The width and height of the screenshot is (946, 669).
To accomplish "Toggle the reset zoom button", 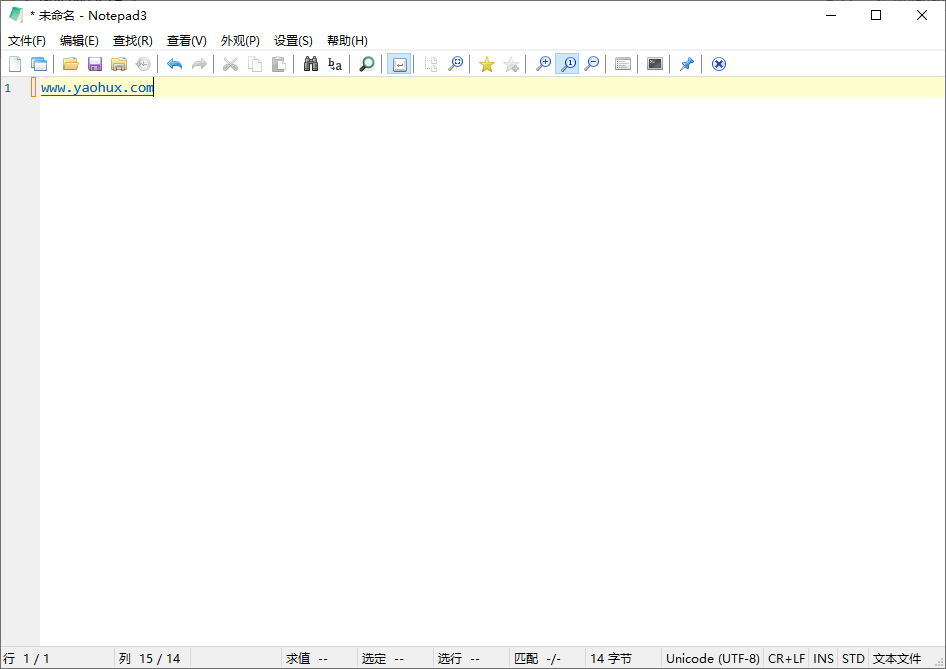I will pyautogui.click(x=567, y=63).
